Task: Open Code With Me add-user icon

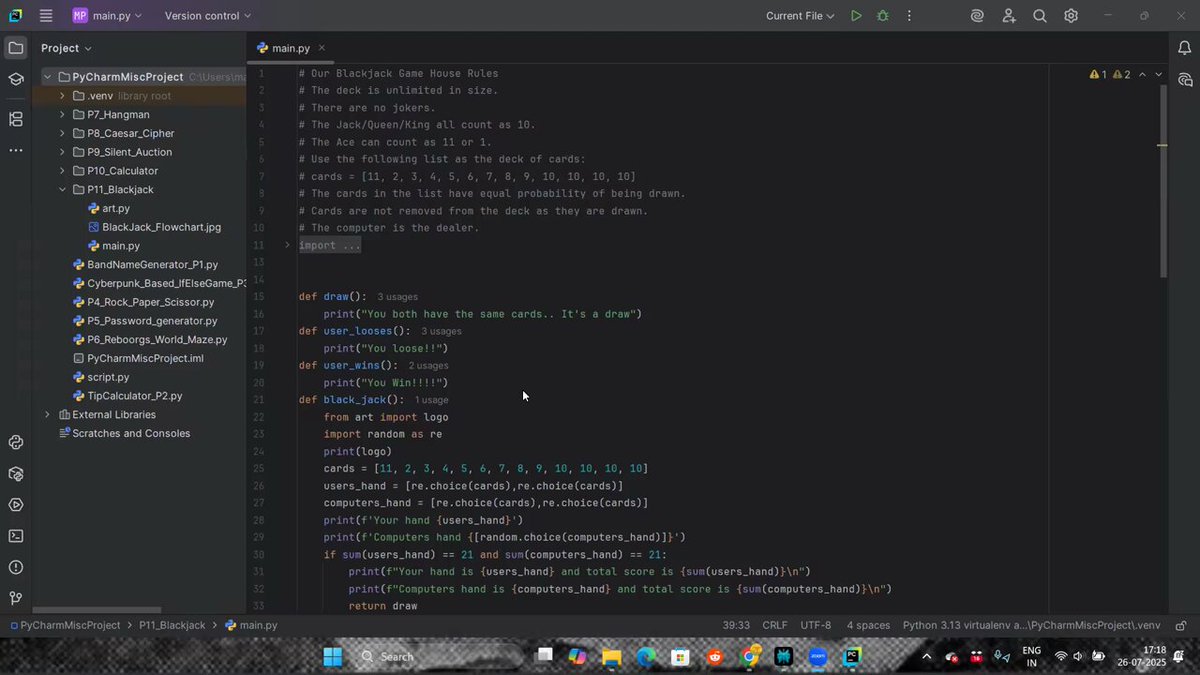Action: click(1008, 16)
